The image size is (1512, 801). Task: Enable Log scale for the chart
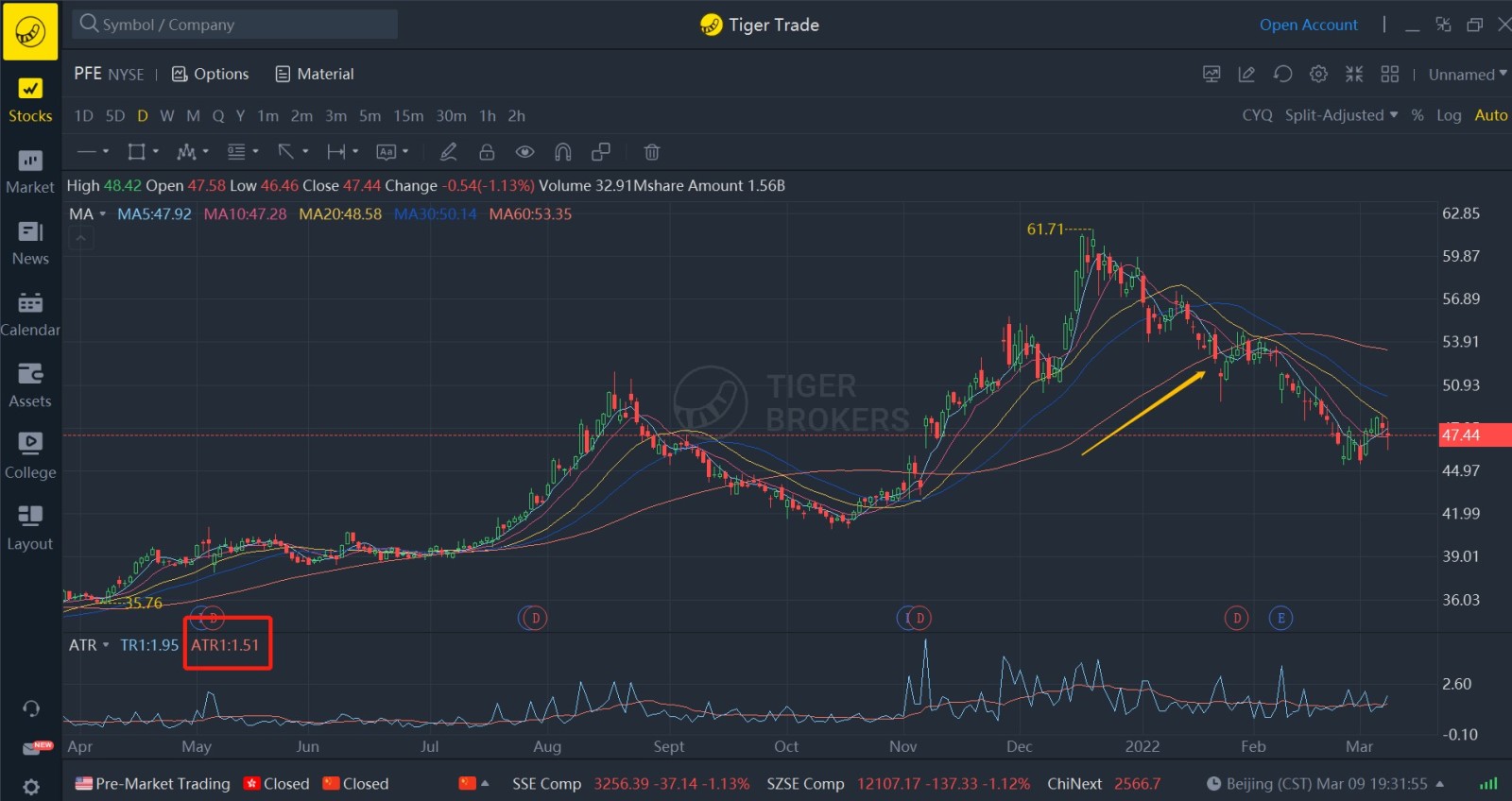(x=1448, y=115)
